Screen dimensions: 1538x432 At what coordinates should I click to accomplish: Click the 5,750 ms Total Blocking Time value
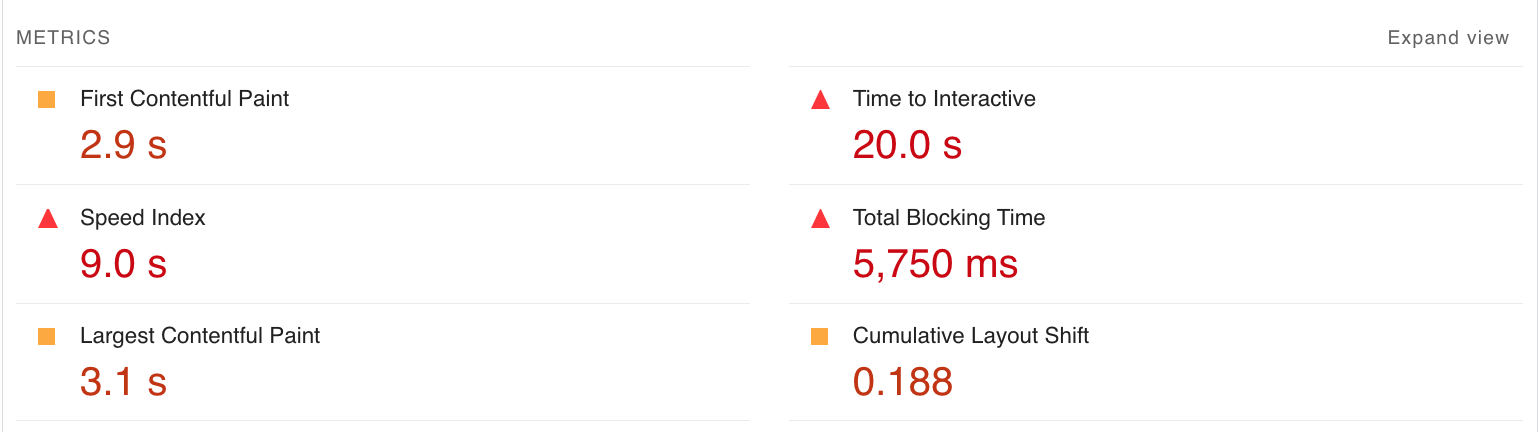[x=935, y=265]
